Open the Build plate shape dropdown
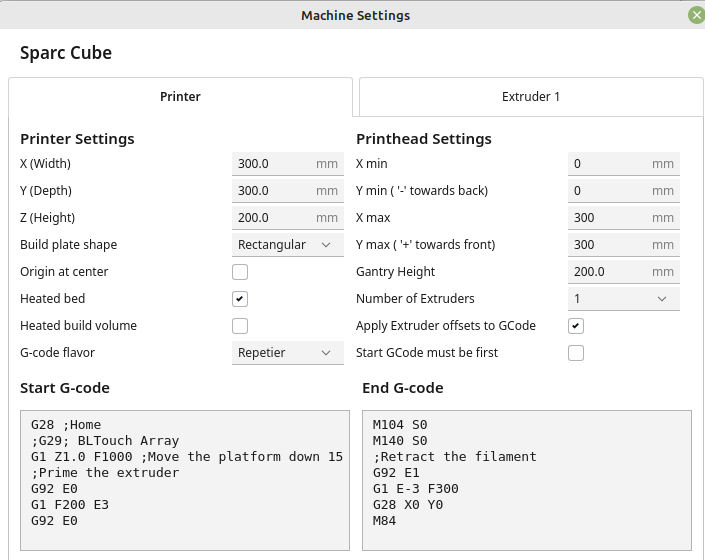Screen dimensions: 705x560 [x=285, y=245]
